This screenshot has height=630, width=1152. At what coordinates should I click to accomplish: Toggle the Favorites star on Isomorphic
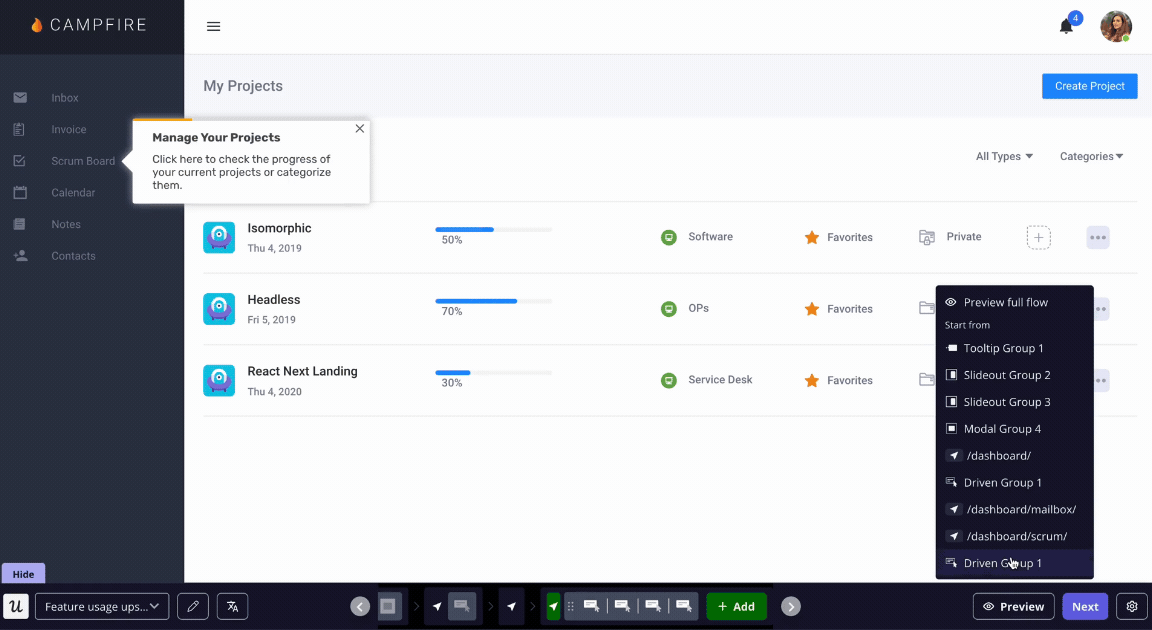point(811,237)
